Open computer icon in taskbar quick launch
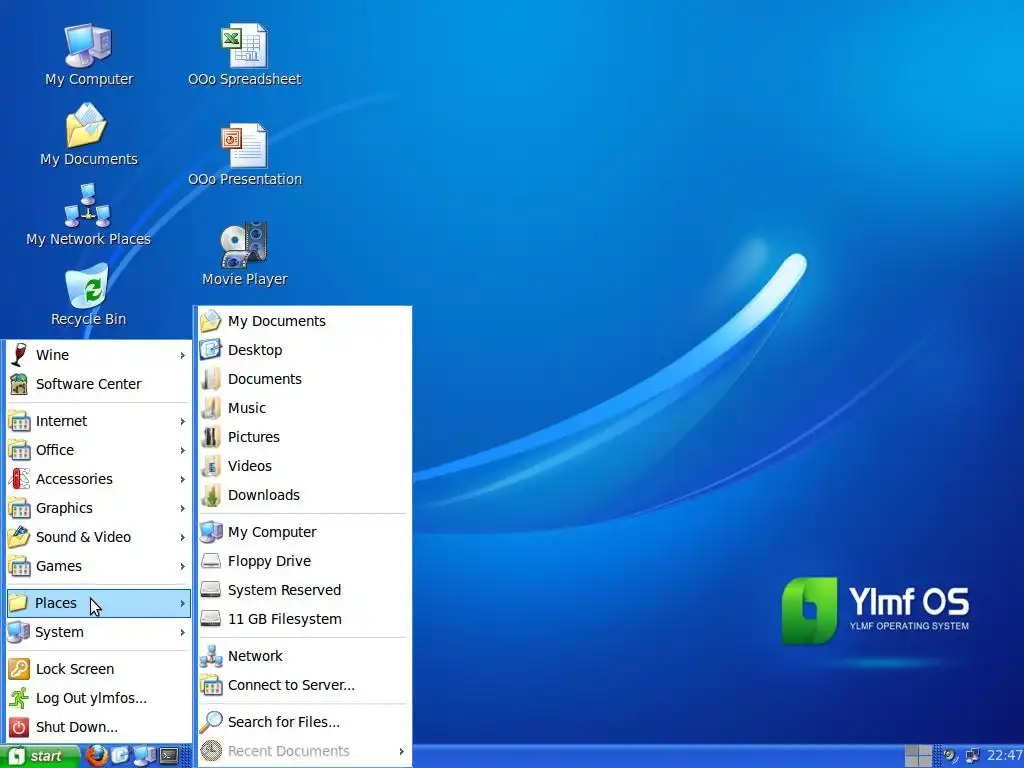 (x=144, y=756)
